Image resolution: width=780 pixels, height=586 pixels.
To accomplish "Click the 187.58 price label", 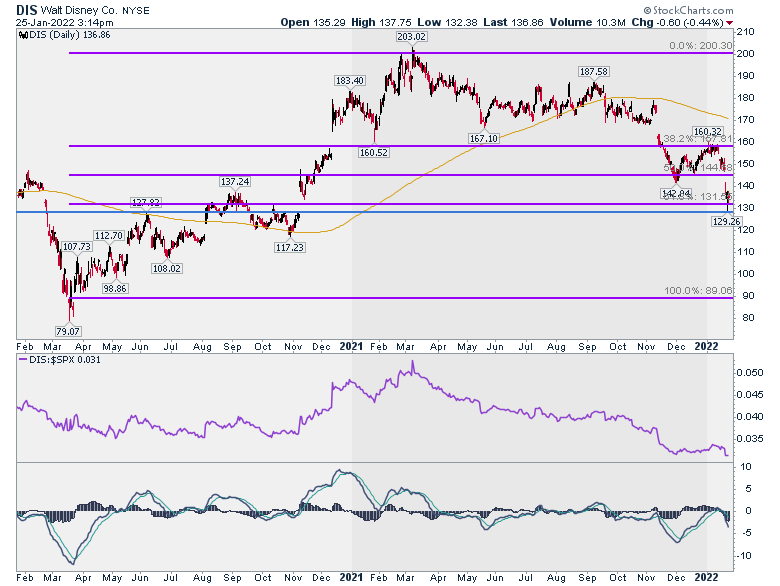I will [x=593, y=72].
